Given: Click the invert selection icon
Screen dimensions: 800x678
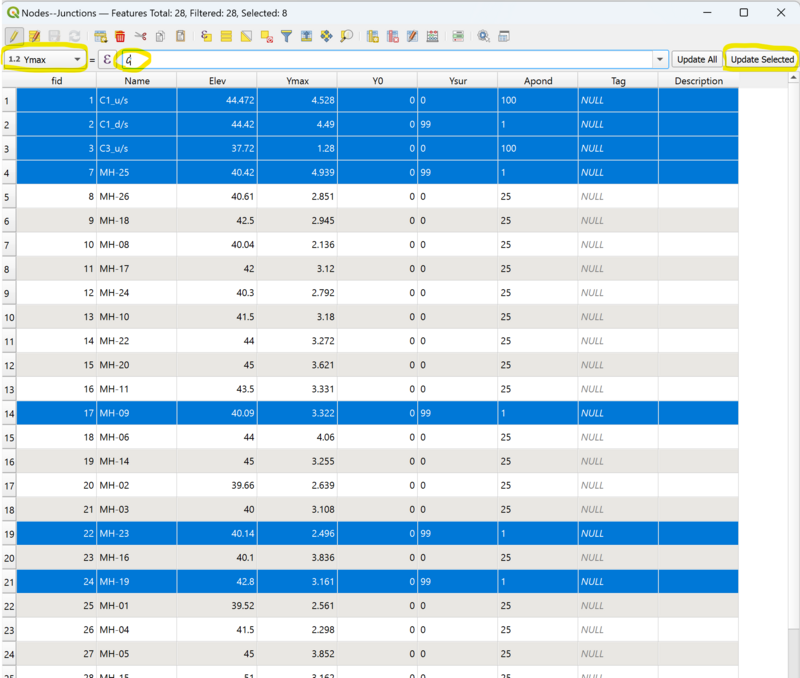Looking at the screenshot, I should [x=246, y=36].
